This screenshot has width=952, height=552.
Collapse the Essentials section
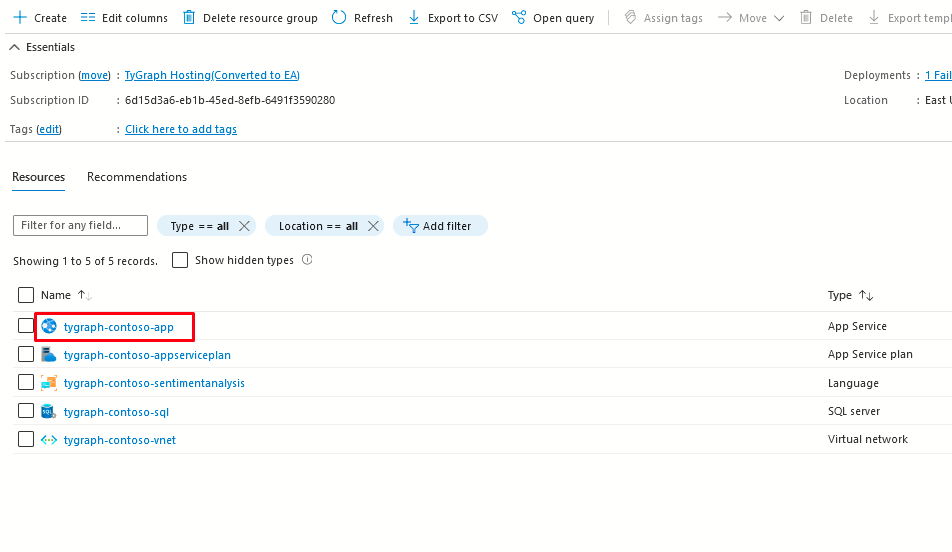pyautogui.click(x=42, y=47)
